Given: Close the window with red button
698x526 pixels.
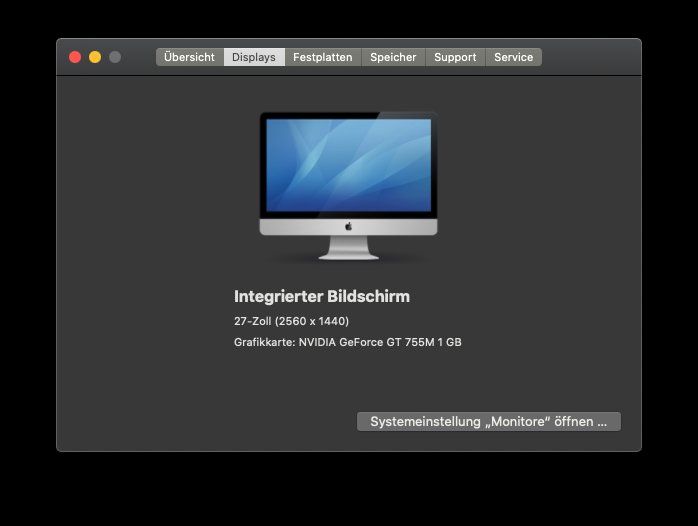Looking at the screenshot, I should tap(75, 57).
